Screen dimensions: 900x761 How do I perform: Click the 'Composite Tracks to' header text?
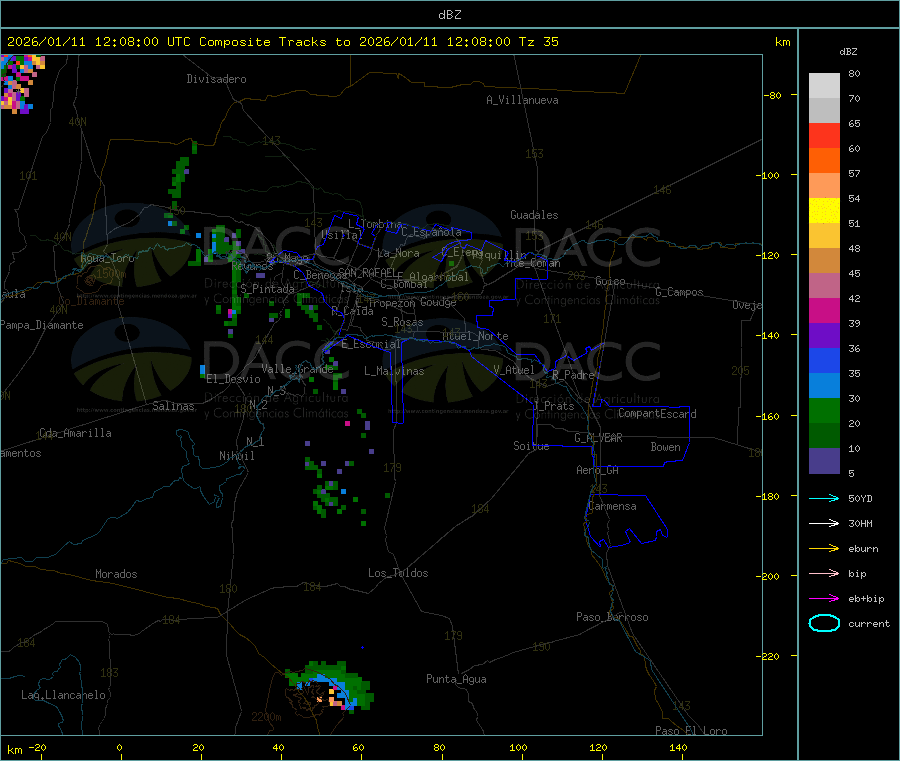click(x=274, y=42)
